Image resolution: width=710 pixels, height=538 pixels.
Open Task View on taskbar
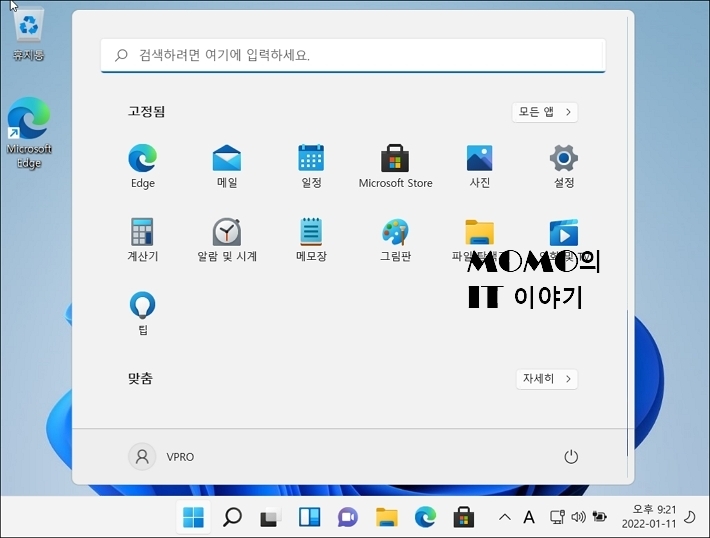(x=271, y=517)
